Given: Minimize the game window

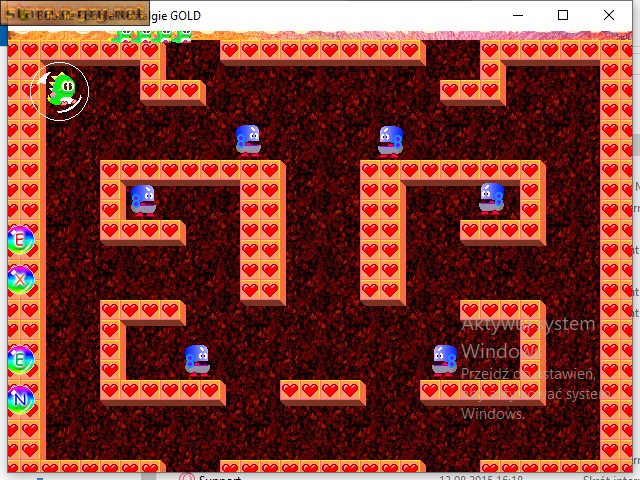Looking at the screenshot, I should 518,16.
